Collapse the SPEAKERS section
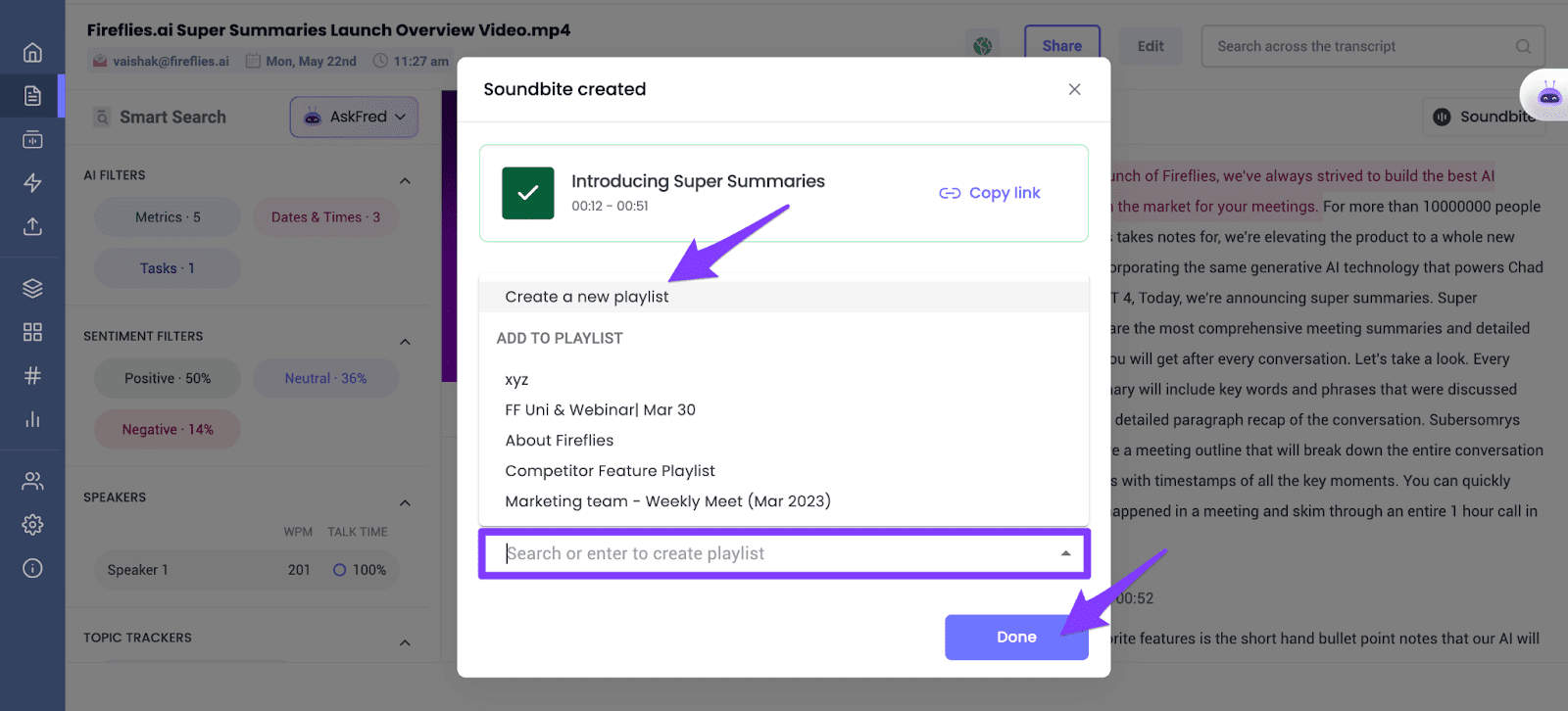The image size is (1568, 711). (405, 502)
